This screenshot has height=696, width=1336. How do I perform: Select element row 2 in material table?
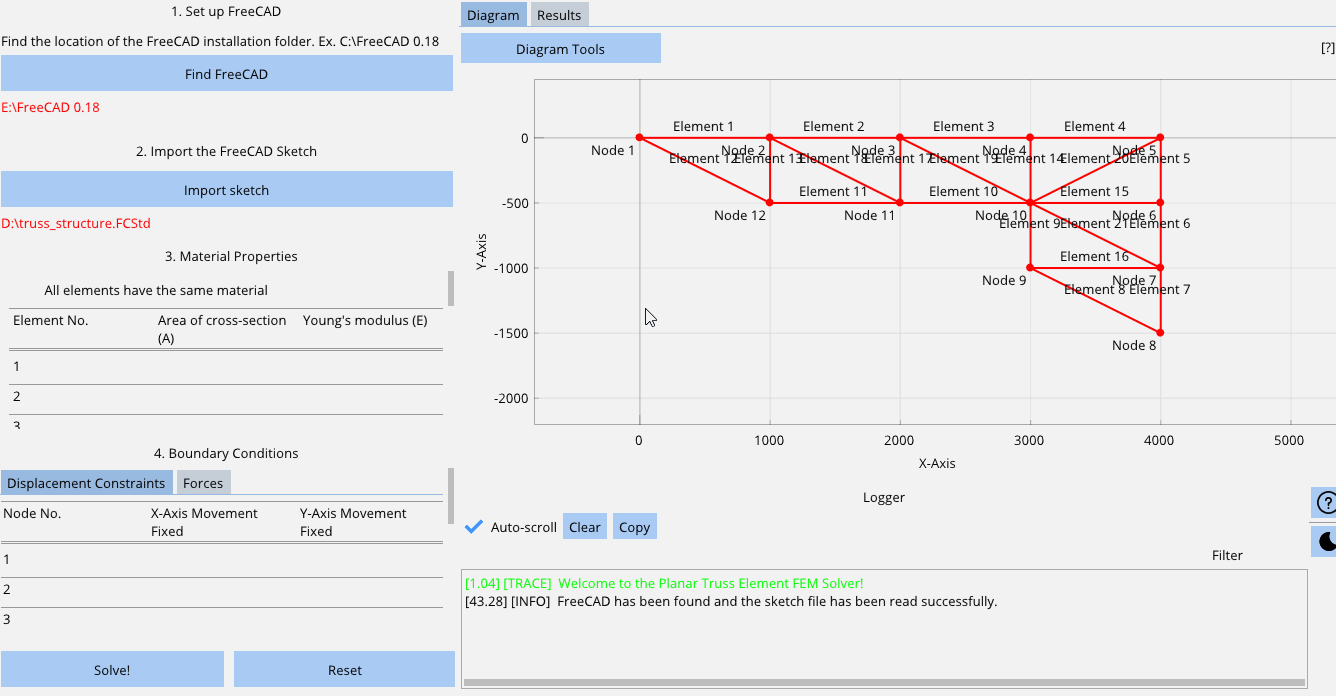coord(226,396)
